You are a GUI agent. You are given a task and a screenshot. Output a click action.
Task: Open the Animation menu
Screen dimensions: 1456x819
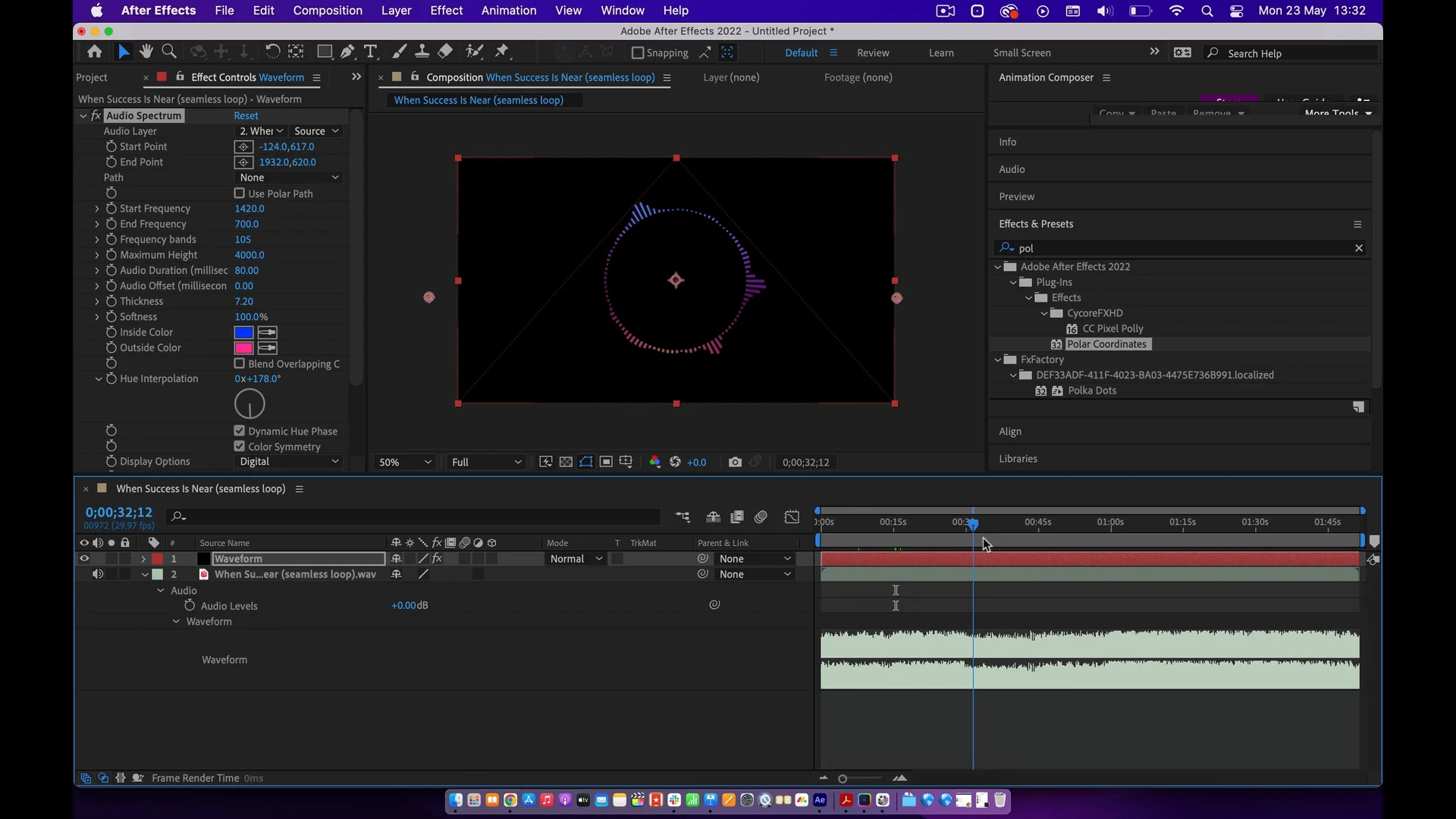point(508,11)
